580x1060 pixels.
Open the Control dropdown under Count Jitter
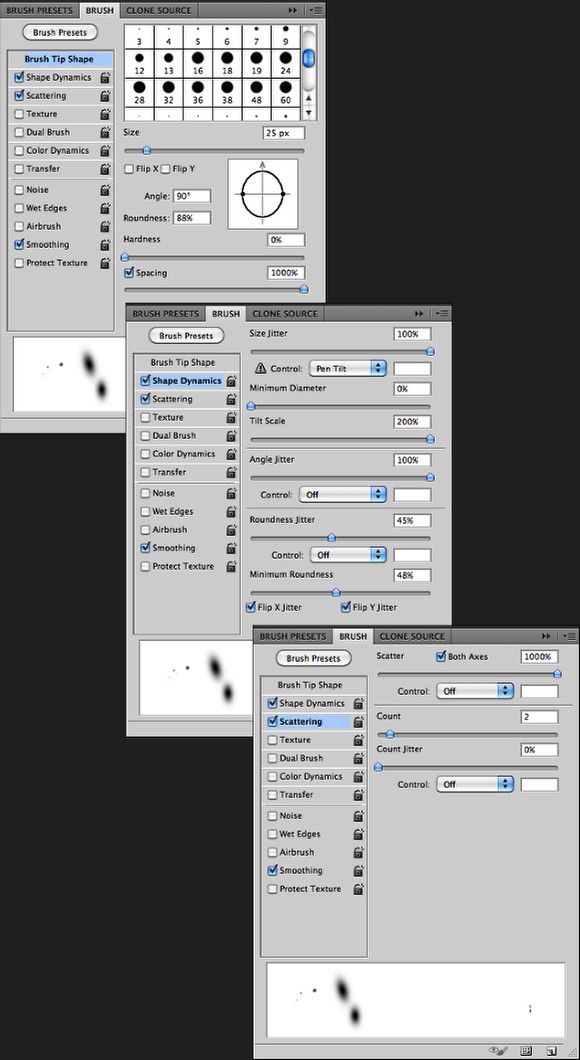click(x=475, y=785)
